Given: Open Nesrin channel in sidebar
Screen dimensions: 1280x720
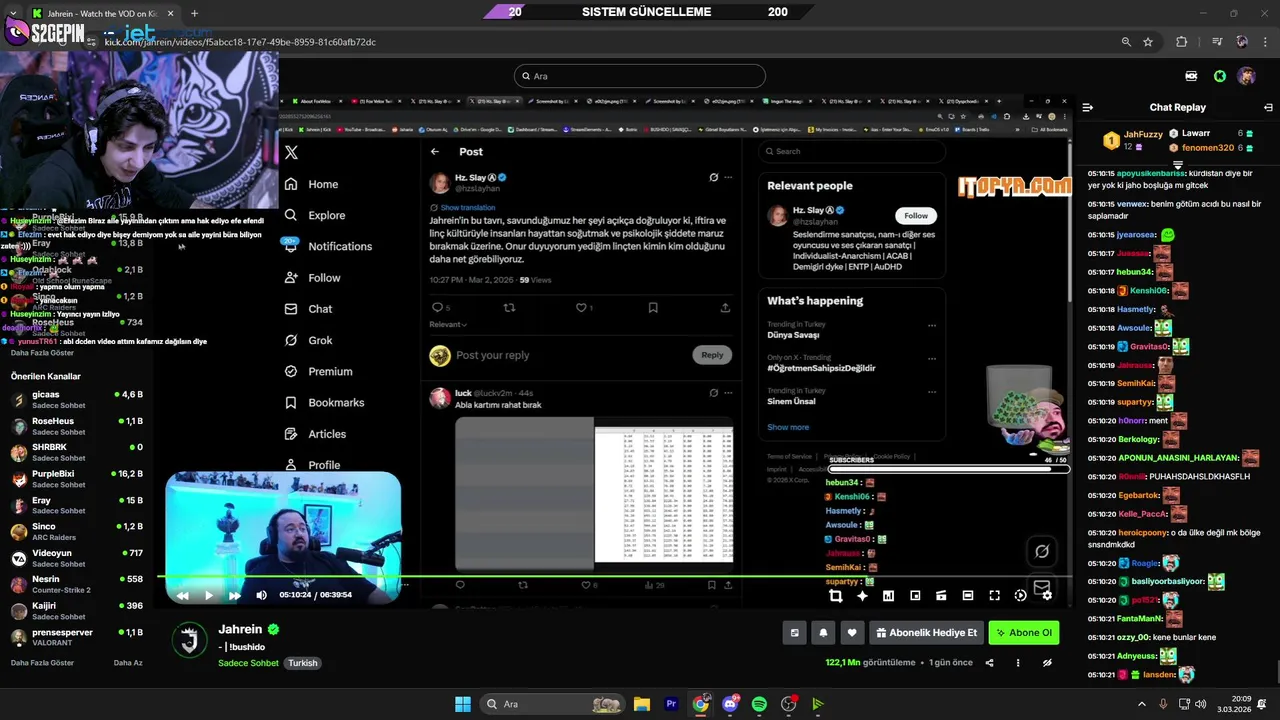Looking at the screenshot, I should (x=77, y=584).
